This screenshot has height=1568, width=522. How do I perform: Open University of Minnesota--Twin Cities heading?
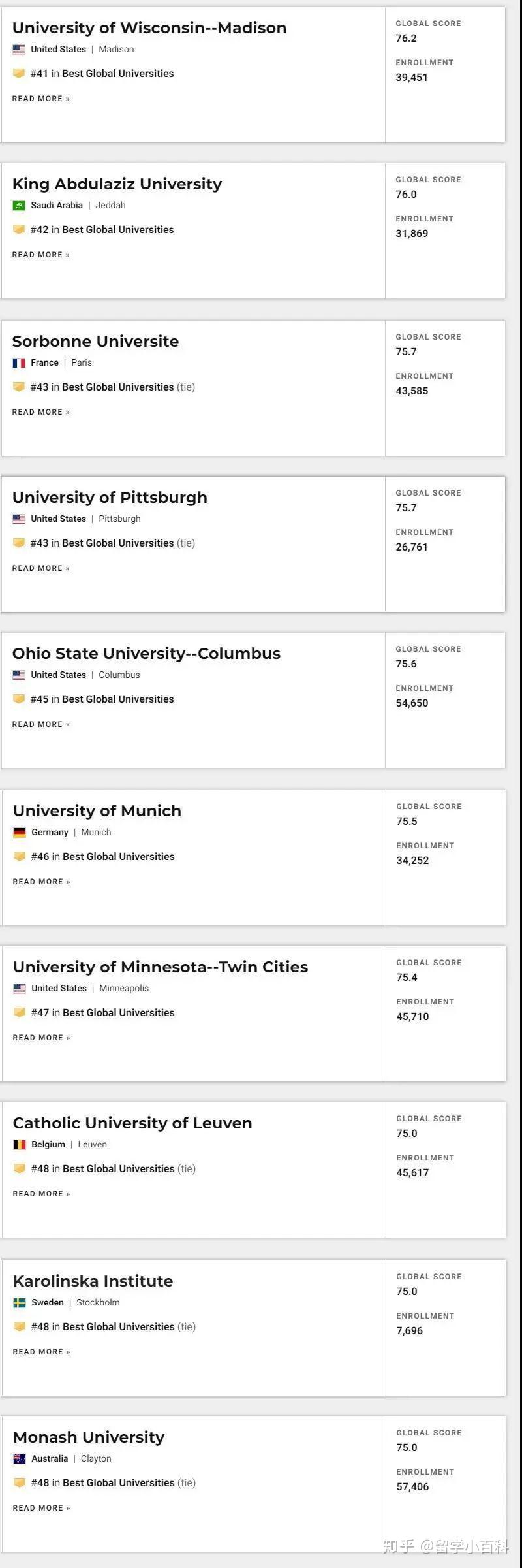coord(161,967)
